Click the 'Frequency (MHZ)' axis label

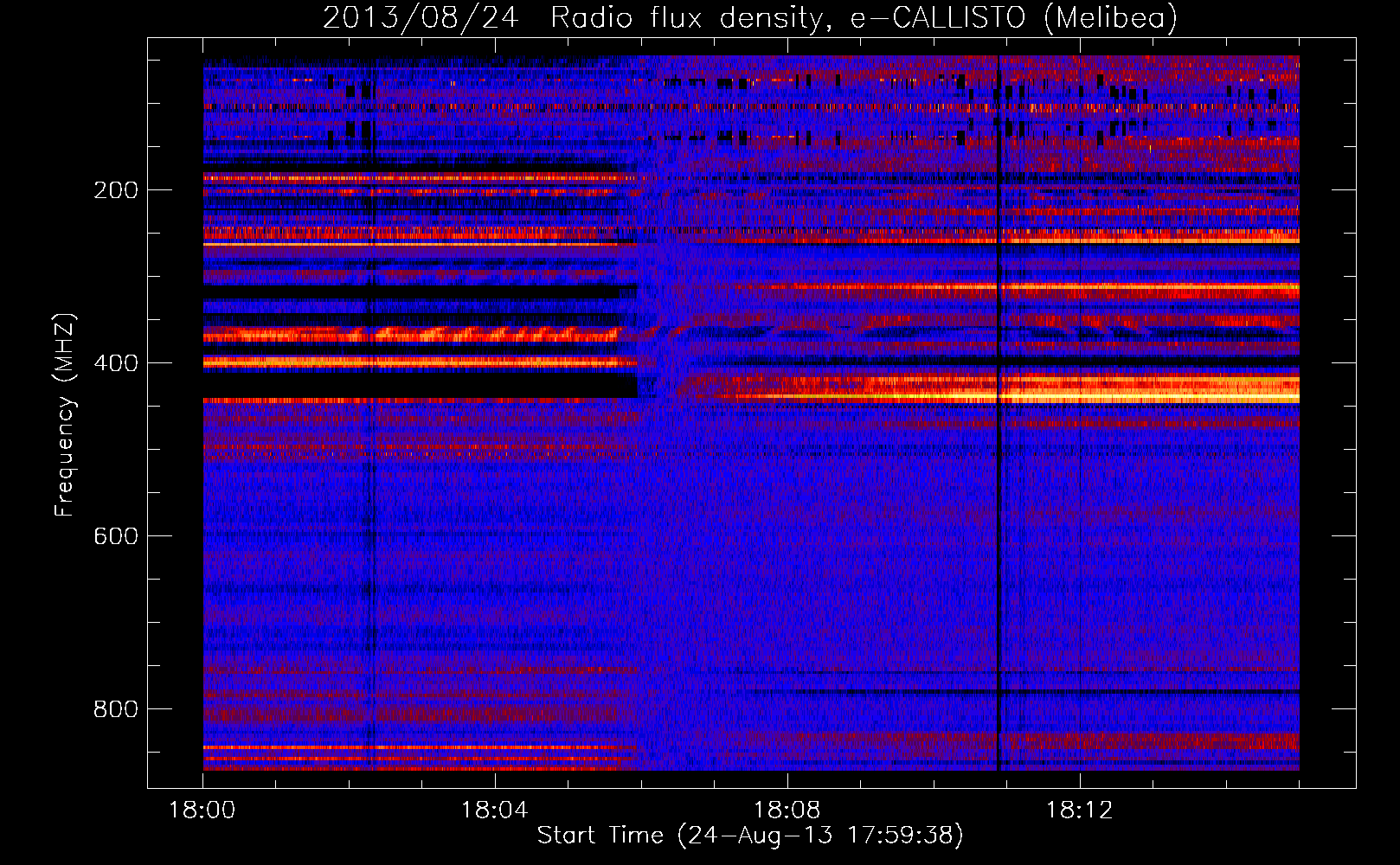pos(65,414)
